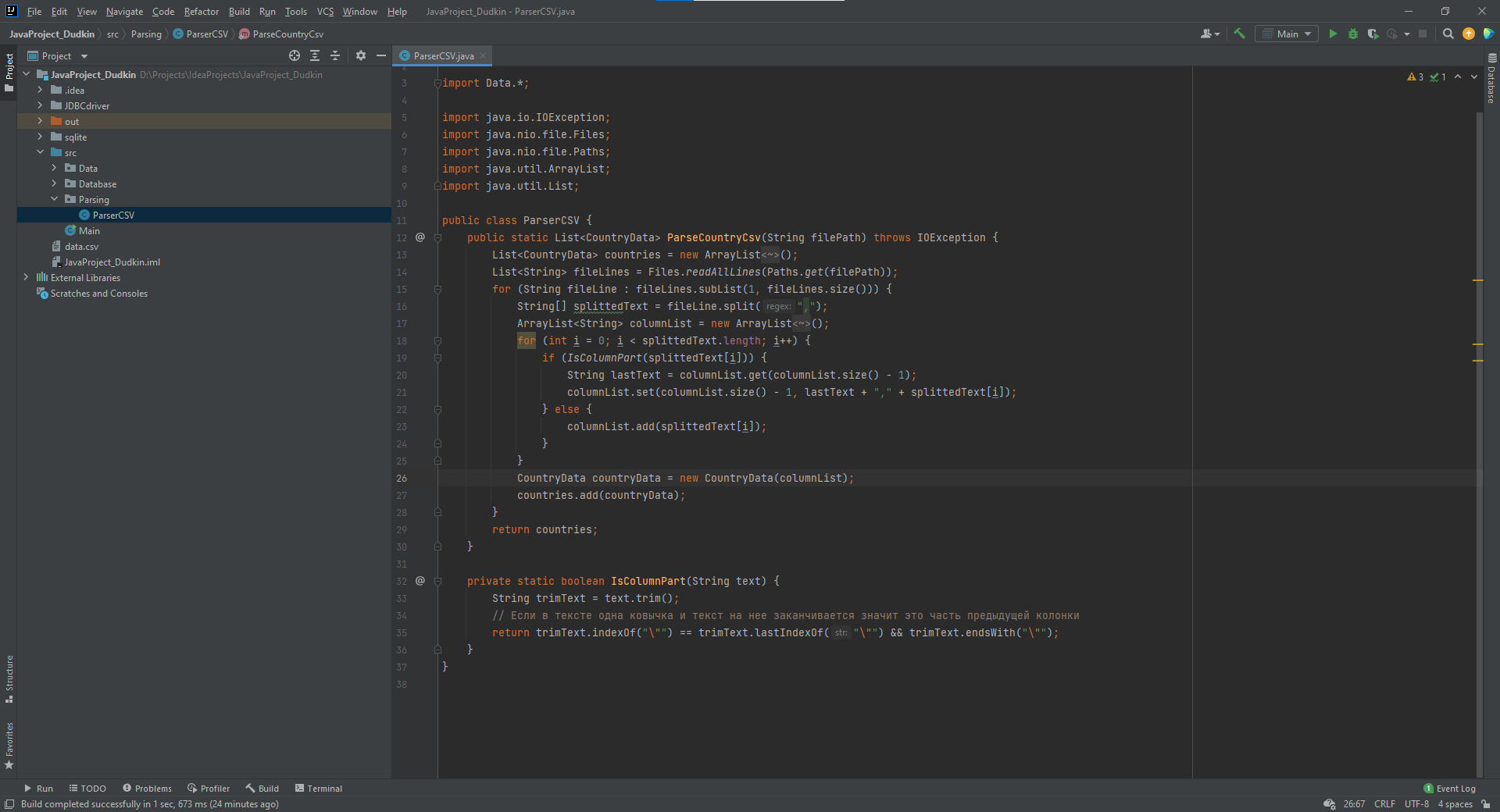Open Project panel gear options
Viewport: 1500px width, 812px height.
pos(360,55)
